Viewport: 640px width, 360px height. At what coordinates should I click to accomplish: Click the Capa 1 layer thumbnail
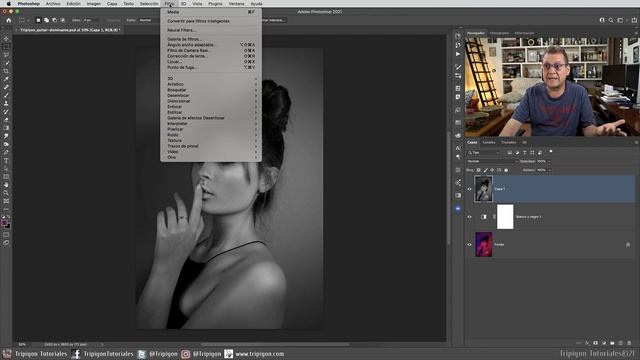point(484,189)
